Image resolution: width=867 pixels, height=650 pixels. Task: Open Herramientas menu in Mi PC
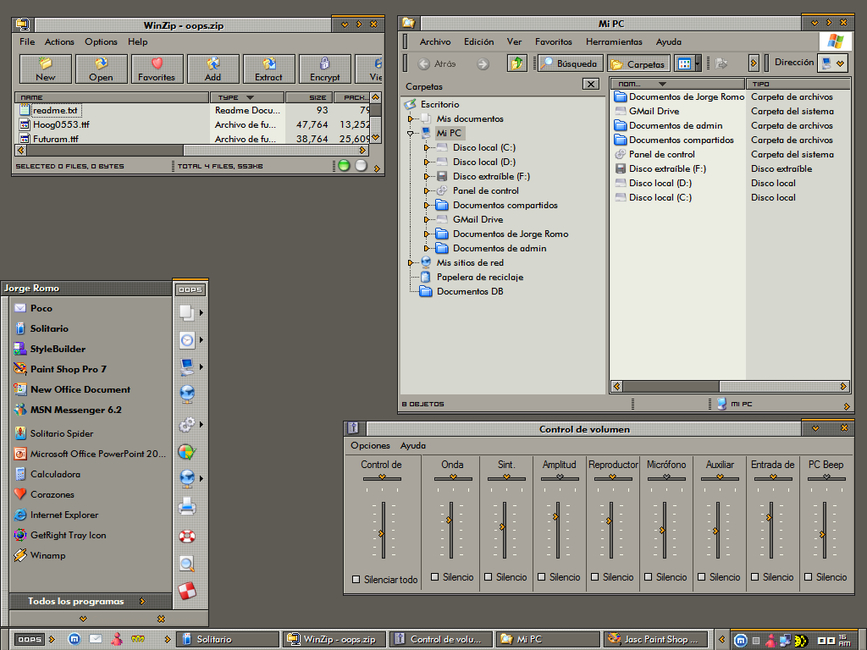[x=614, y=42]
